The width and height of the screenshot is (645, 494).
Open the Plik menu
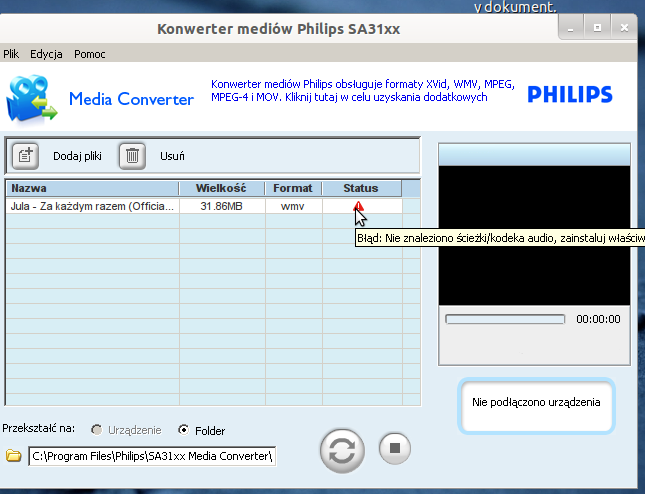point(11,54)
